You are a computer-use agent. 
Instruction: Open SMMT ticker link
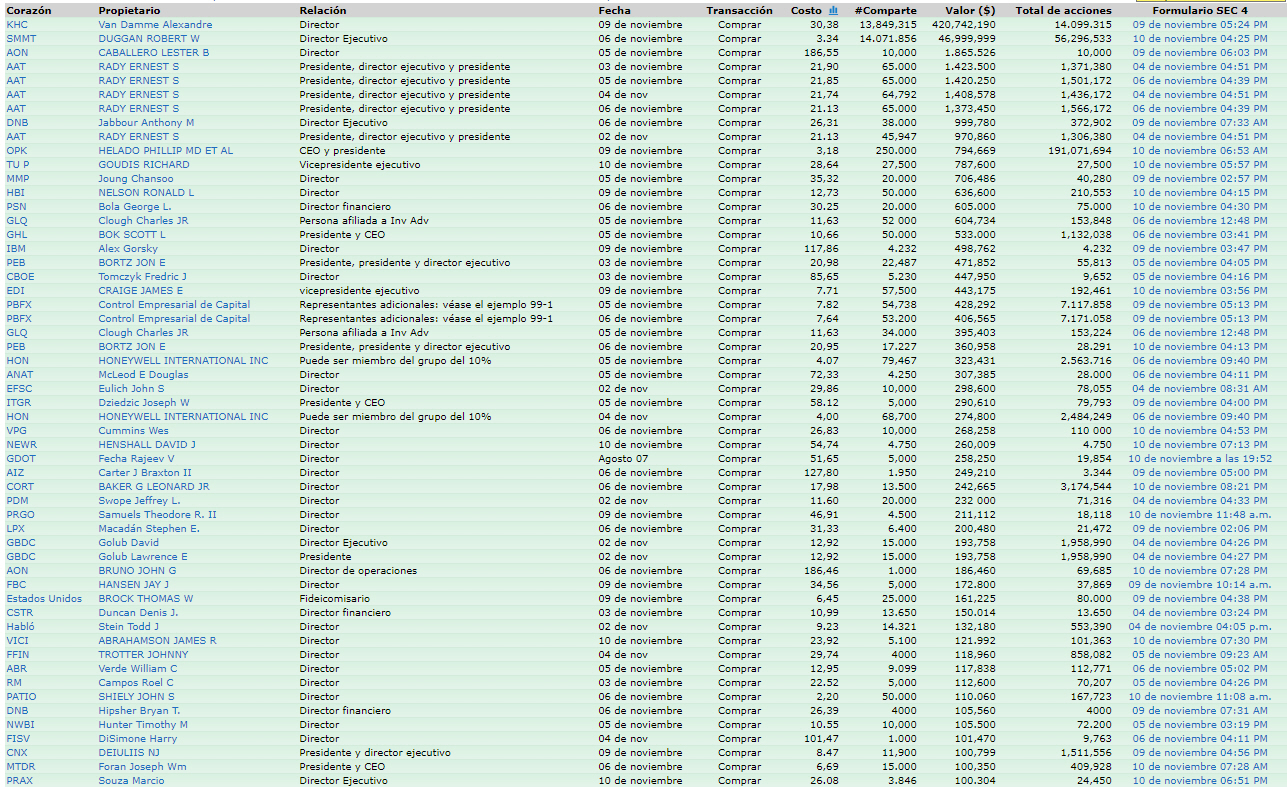tap(21, 38)
